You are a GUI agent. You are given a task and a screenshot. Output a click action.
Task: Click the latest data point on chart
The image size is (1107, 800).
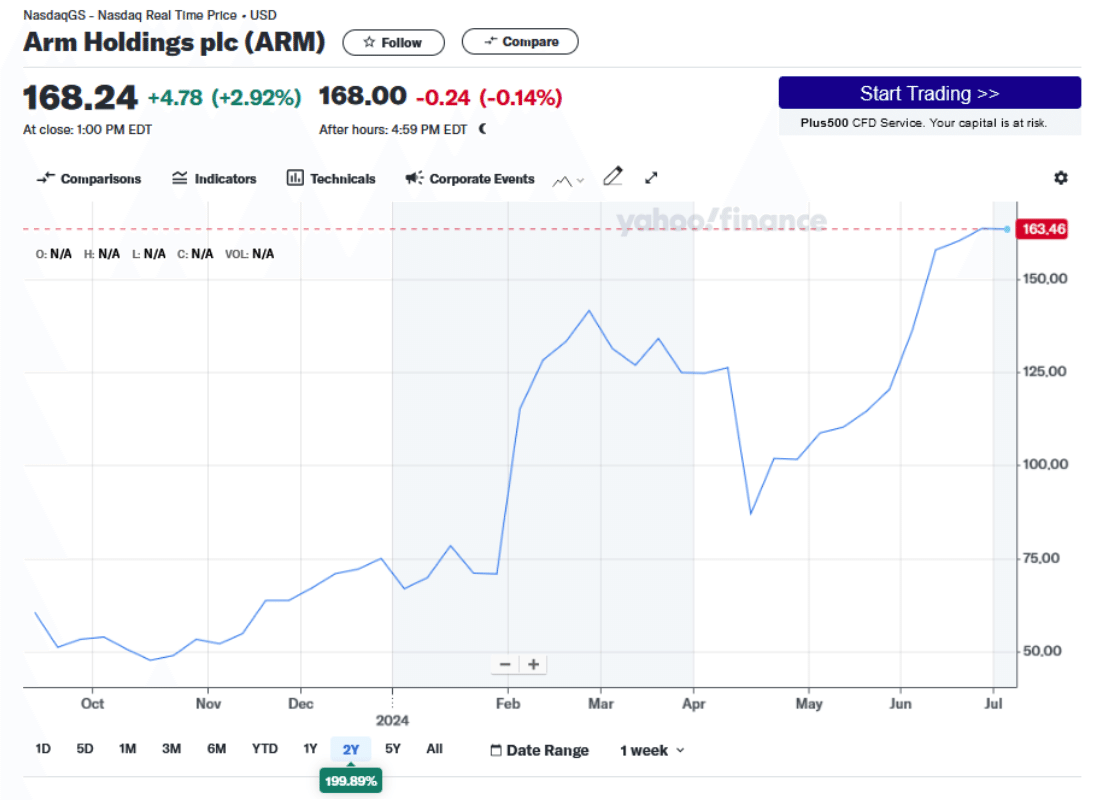click(1007, 229)
